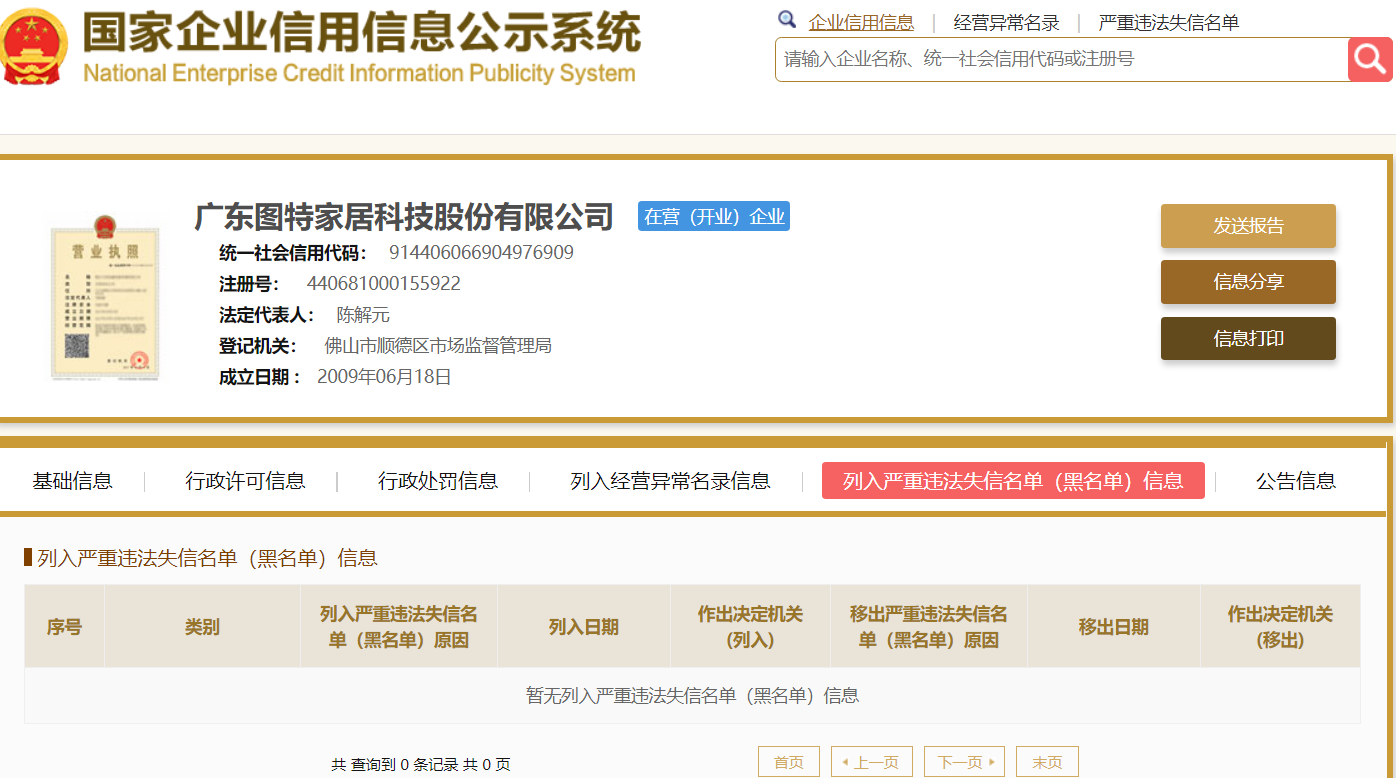Switch to the 基础信息 tab
The width and height of the screenshot is (1396, 778).
[x=72, y=481]
